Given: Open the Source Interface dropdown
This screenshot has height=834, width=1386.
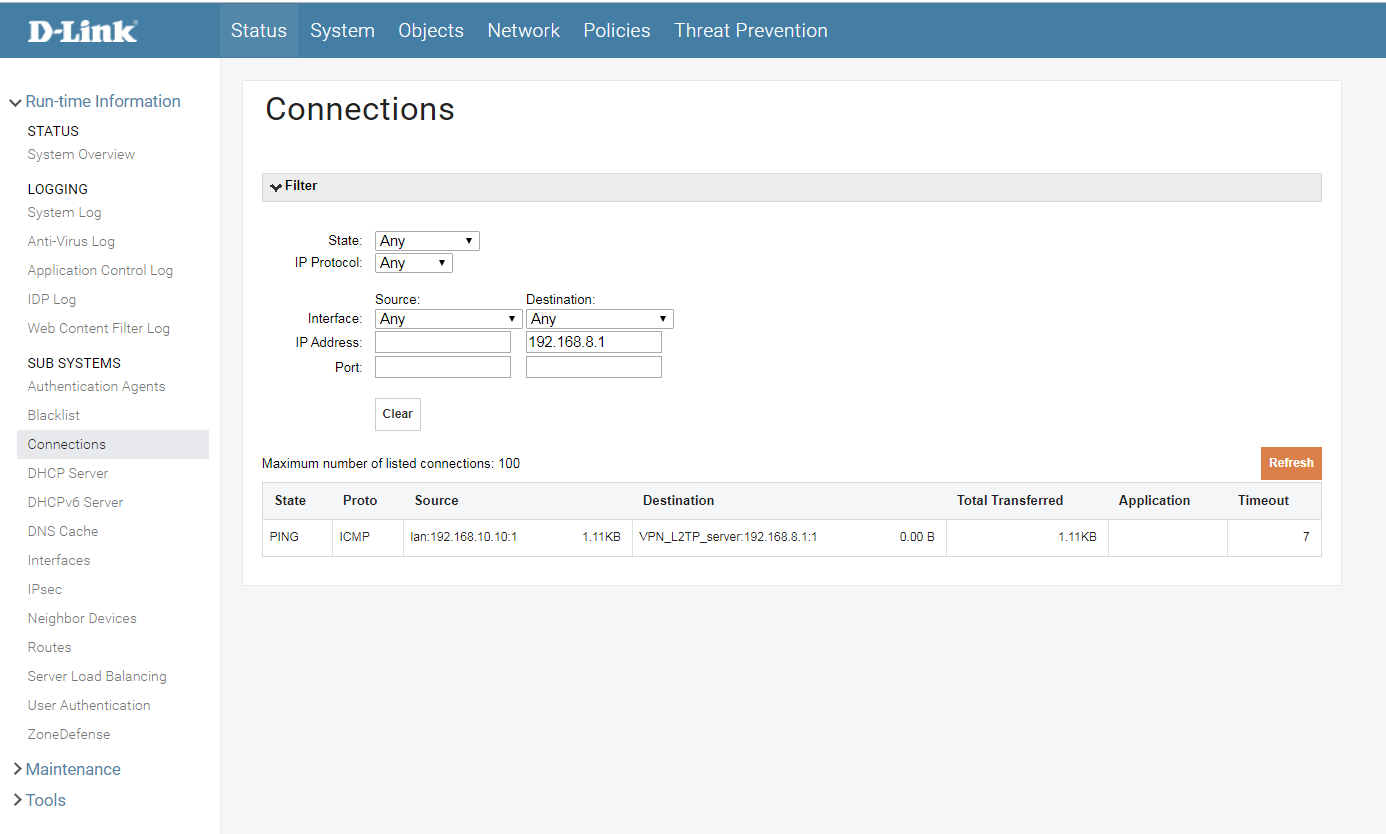Looking at the screenshot, I should [448, 319].
